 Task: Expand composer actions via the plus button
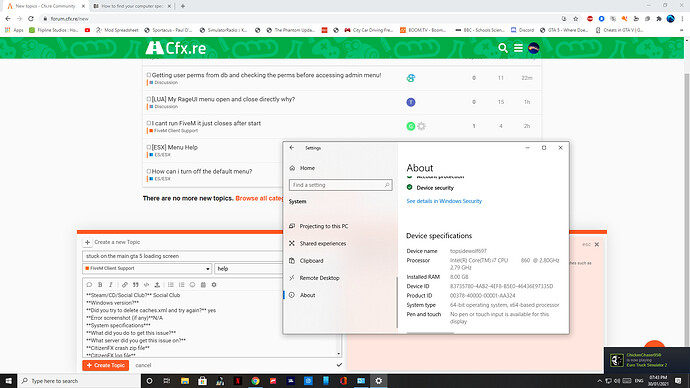click(x=87, y=242)
